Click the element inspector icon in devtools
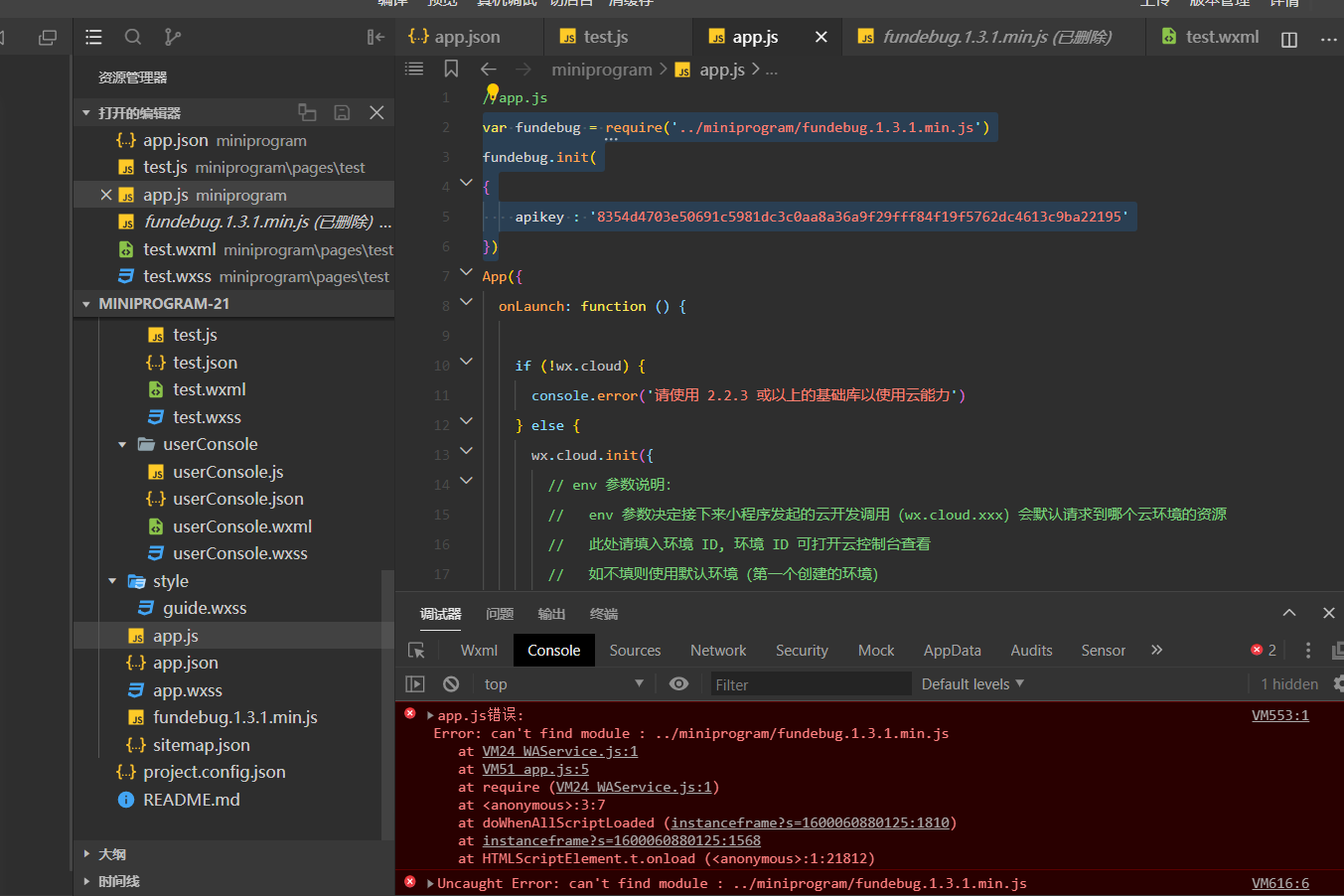Screen dimensions: 1344x896 [x=416, y=651]
